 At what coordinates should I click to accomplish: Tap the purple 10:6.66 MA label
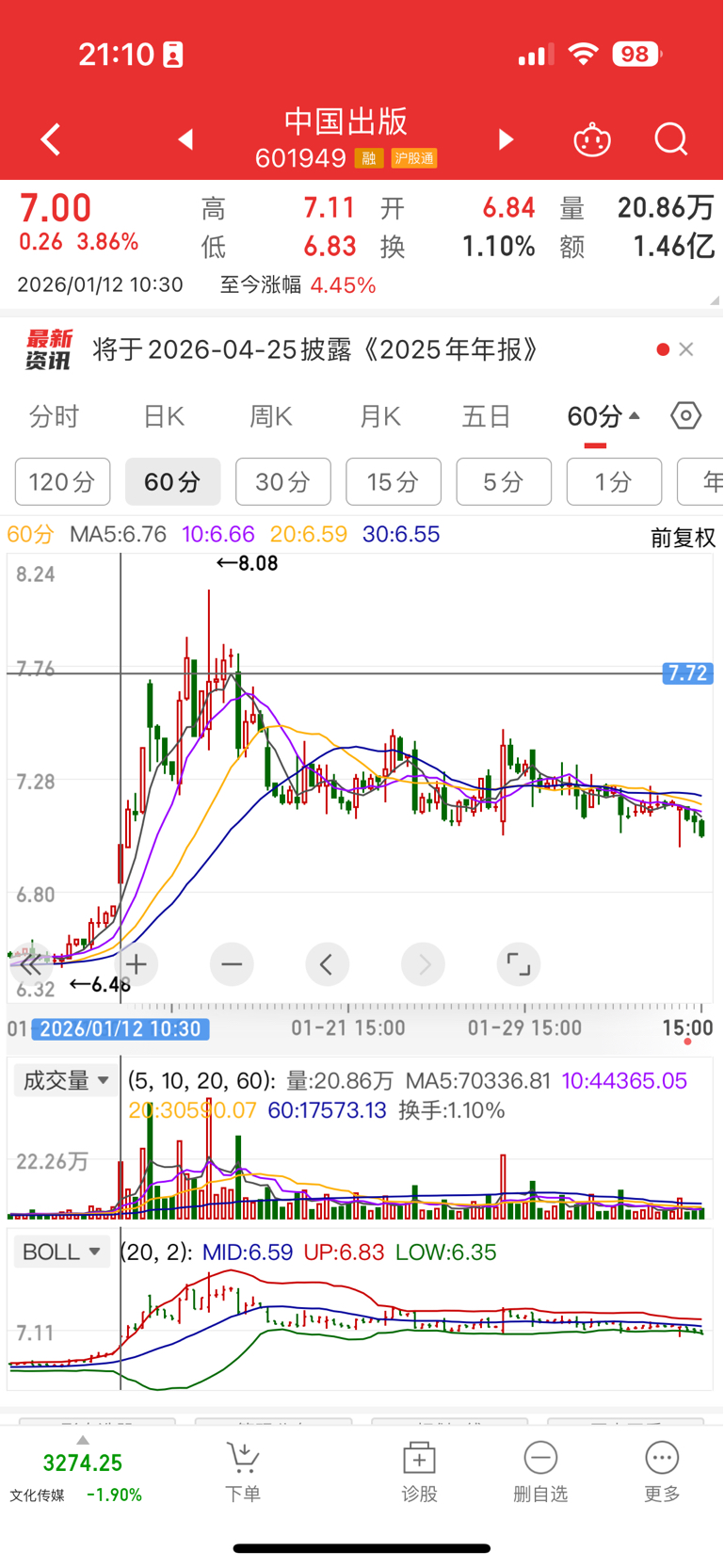tap(218, 534)
